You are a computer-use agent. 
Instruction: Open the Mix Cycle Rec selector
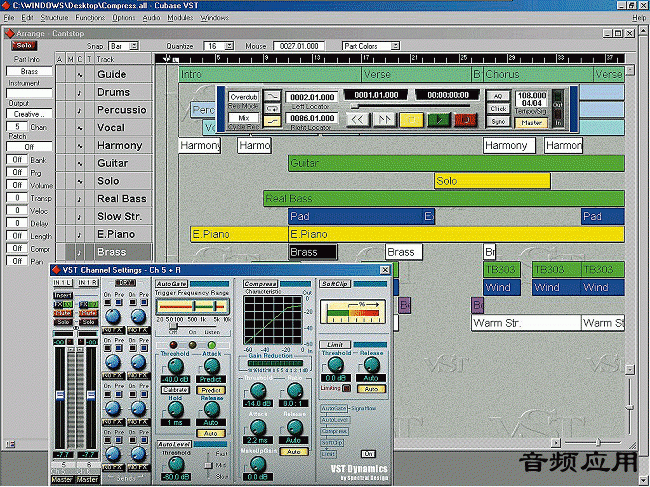pyautogui.click(x=244, y=118)
